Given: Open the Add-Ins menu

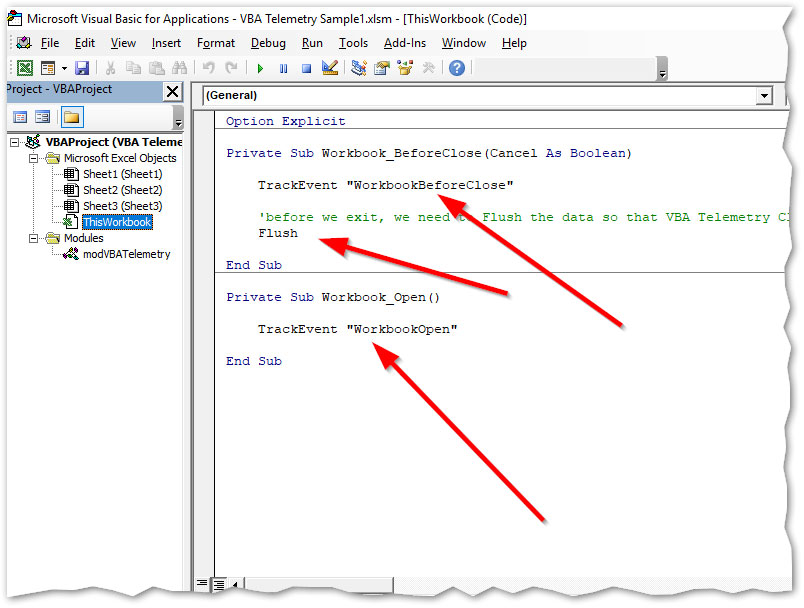Looking at the screenshot, I should click(x=404, y=43).
